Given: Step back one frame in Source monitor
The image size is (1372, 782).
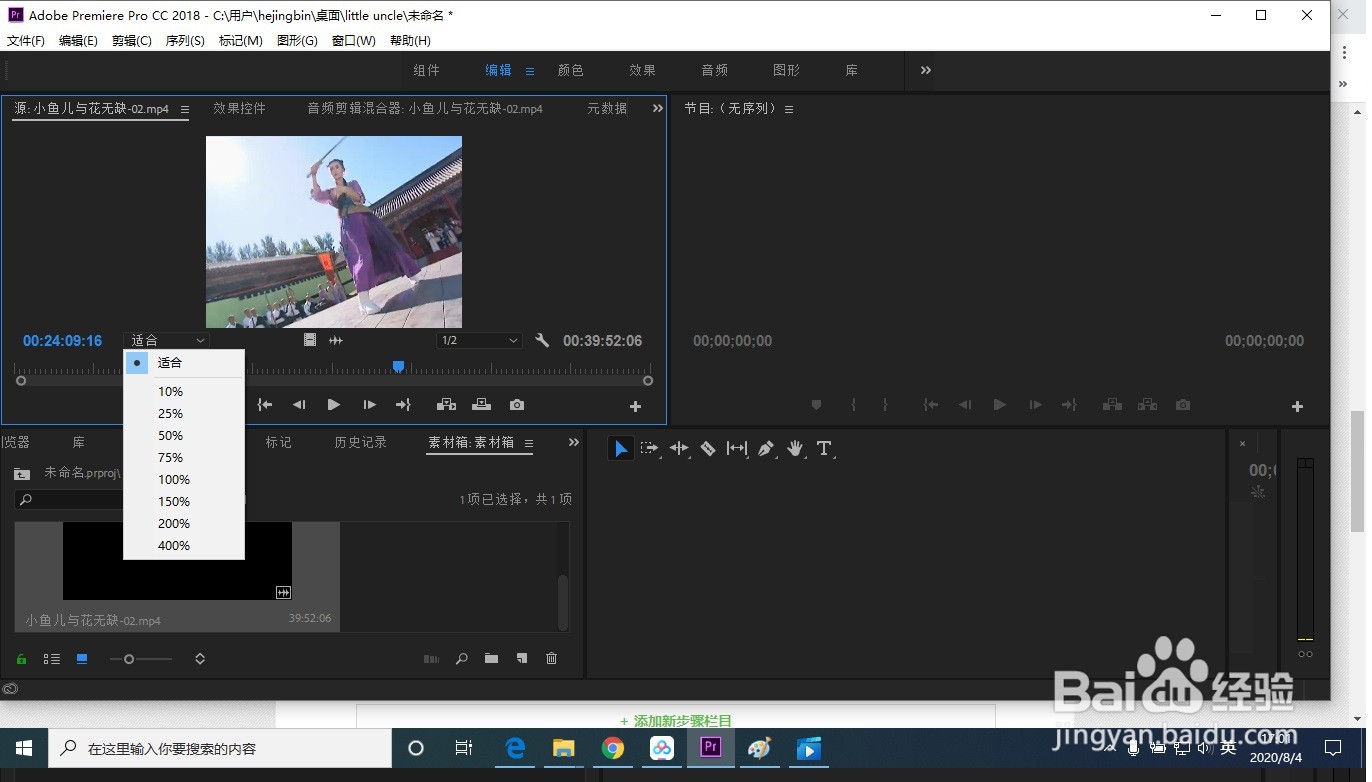Looking at the screenshot, I should pos(299,405).
